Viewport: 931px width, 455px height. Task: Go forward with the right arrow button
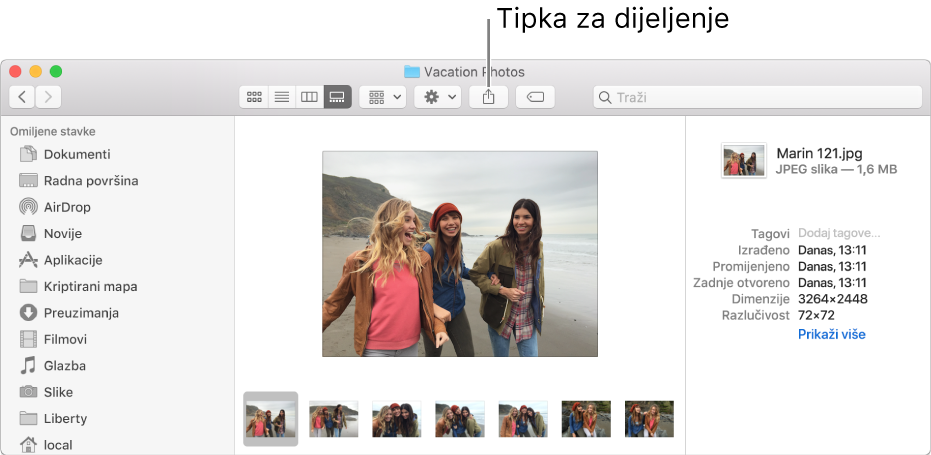[x=48, y=97]
